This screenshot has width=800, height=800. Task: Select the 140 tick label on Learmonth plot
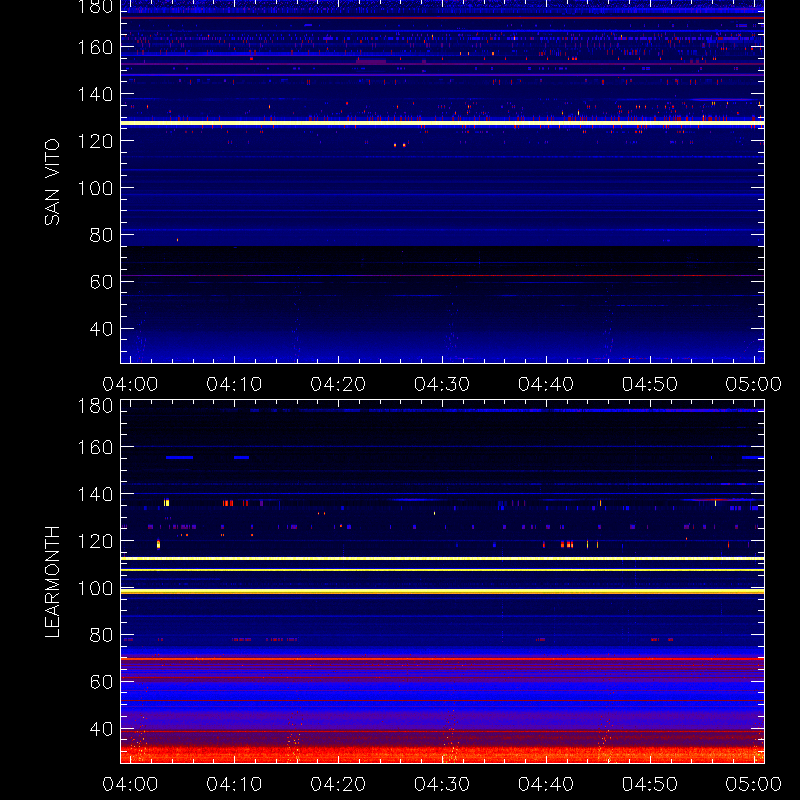[x=95, y=494]
